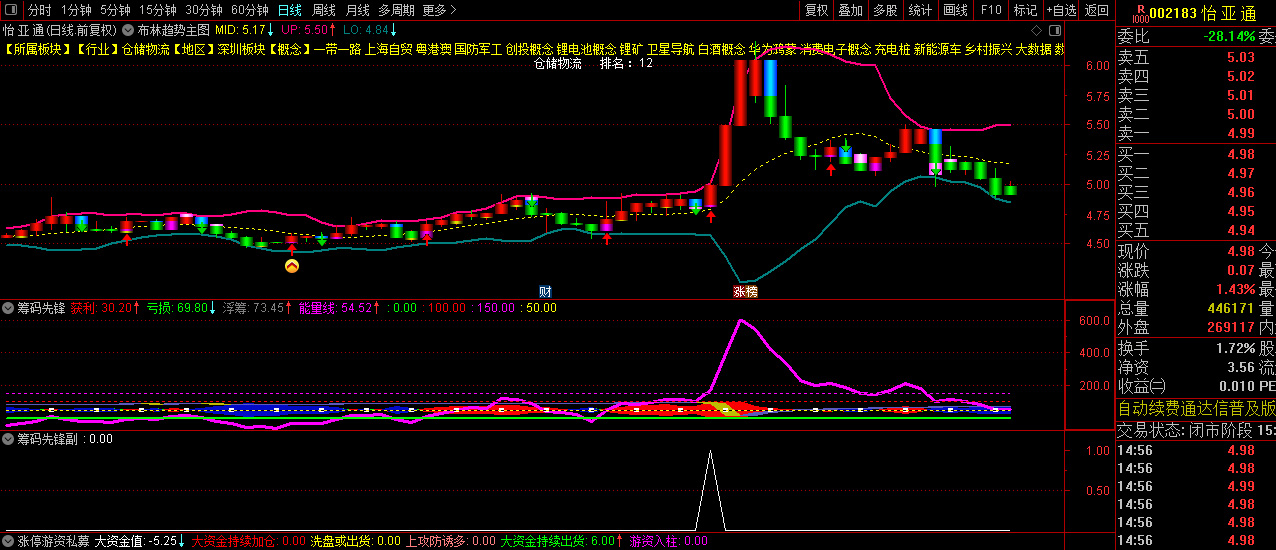The height and width of the screenshot is (550, 1276).
Task: Toggle 叠加 overlay comparison
Action: [850, 10]
